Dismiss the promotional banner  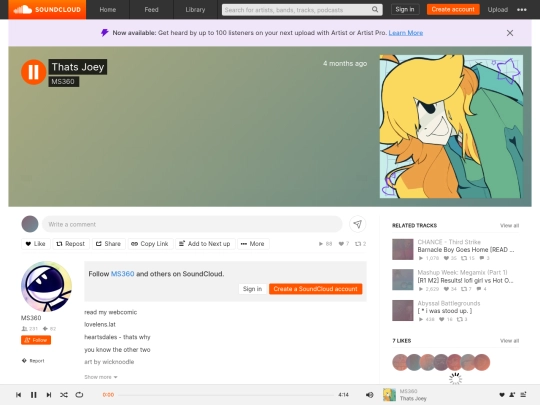click(510, 33)
